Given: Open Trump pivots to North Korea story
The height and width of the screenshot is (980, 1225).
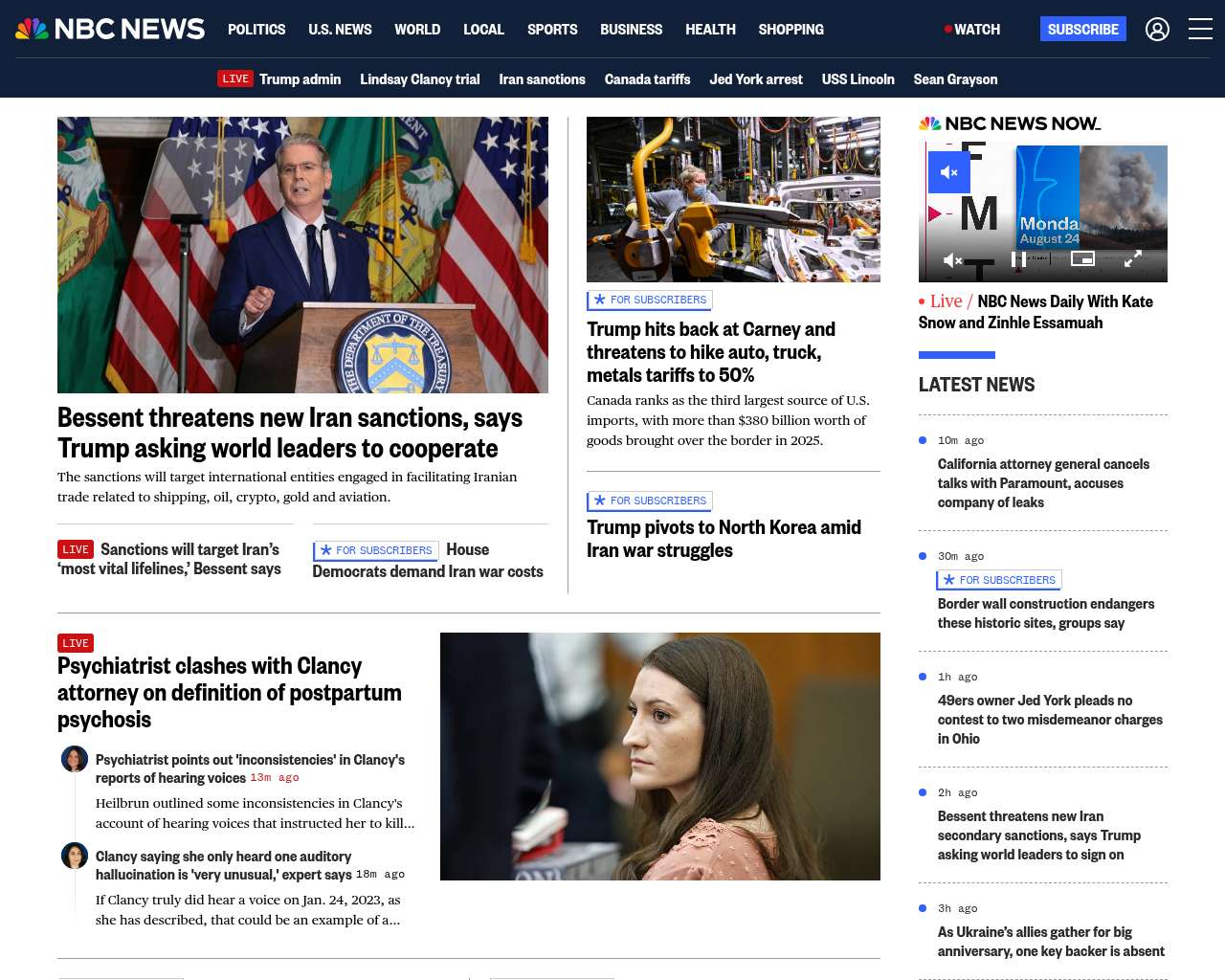Looking at the screenshot, I should click(724, 539).
